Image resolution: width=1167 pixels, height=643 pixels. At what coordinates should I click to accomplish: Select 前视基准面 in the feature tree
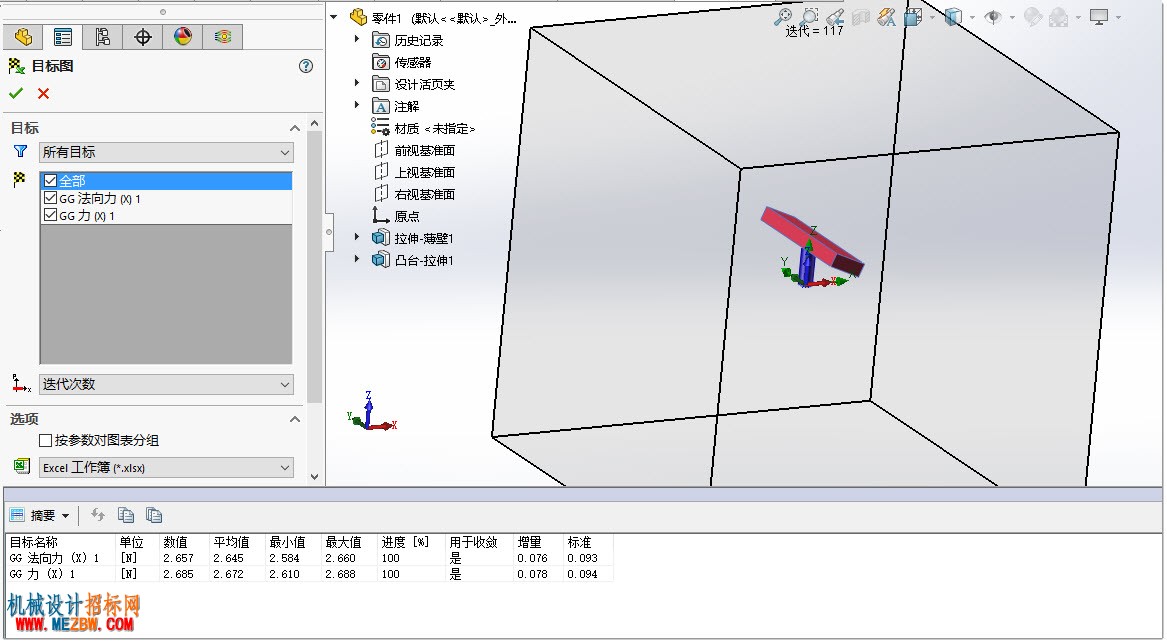[x=424, y=150]
